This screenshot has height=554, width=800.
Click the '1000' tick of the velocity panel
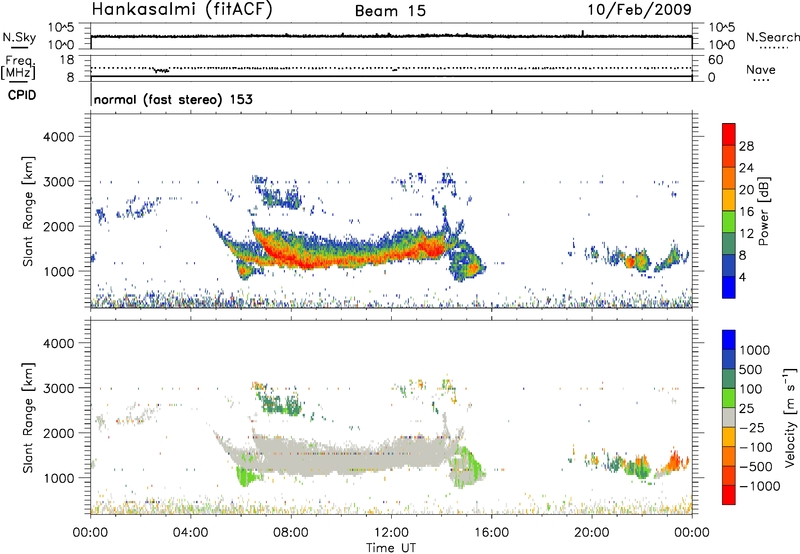(x=59, y=478)
